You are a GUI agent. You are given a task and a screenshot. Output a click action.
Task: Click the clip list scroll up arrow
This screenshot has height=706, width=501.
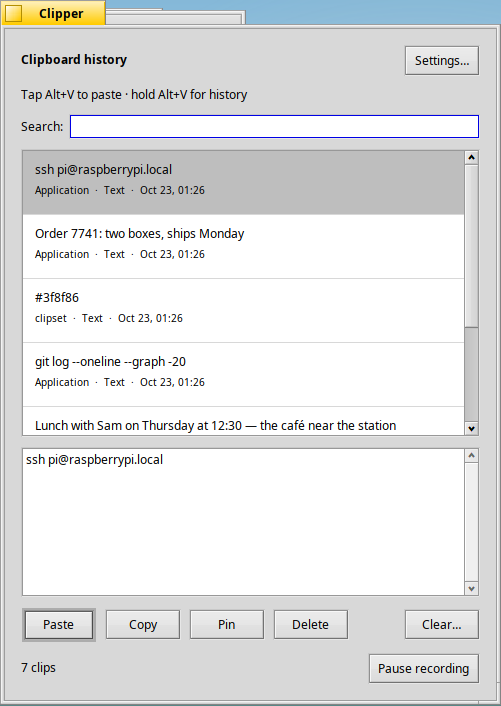click(x=471, y=158)
